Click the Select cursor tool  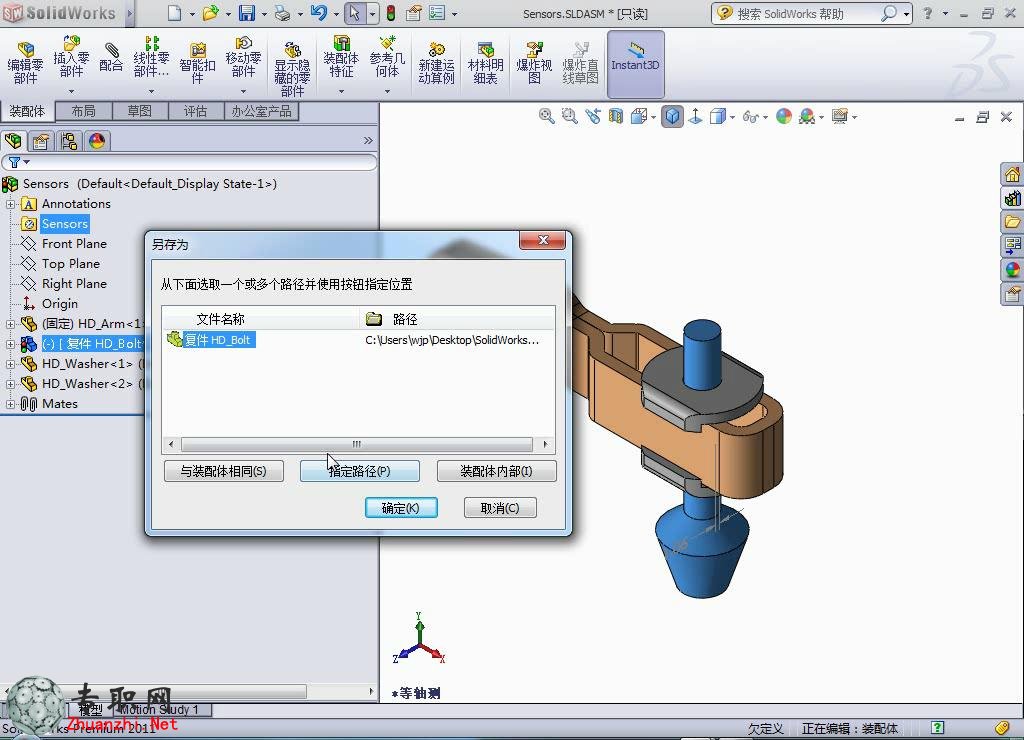[x=354, y=13]
